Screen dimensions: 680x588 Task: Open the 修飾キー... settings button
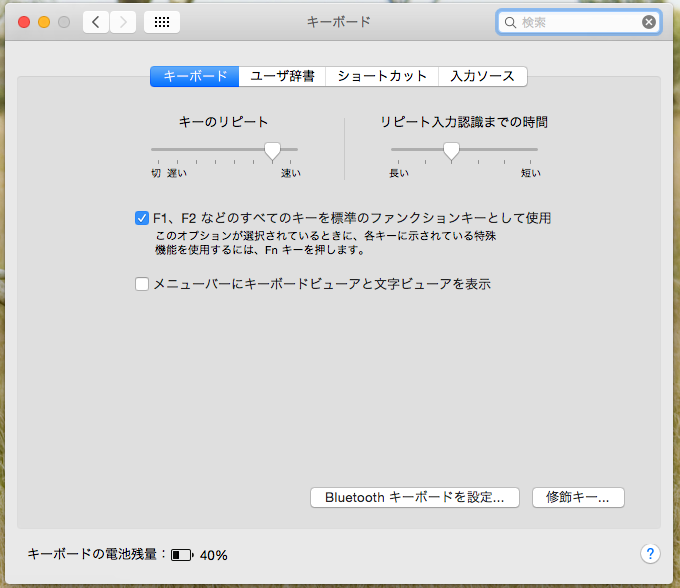[x=579, y=497]
